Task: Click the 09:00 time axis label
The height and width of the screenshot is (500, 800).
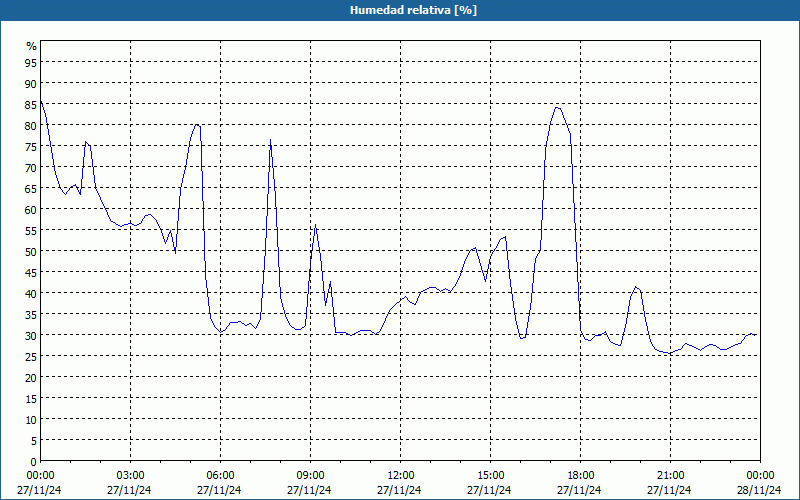Action: 310,476
